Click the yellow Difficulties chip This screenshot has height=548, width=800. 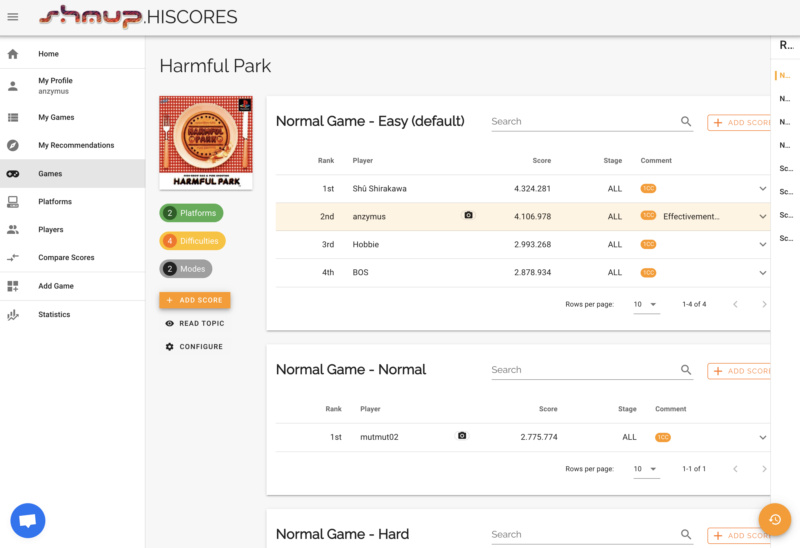[x=192, y=241]
